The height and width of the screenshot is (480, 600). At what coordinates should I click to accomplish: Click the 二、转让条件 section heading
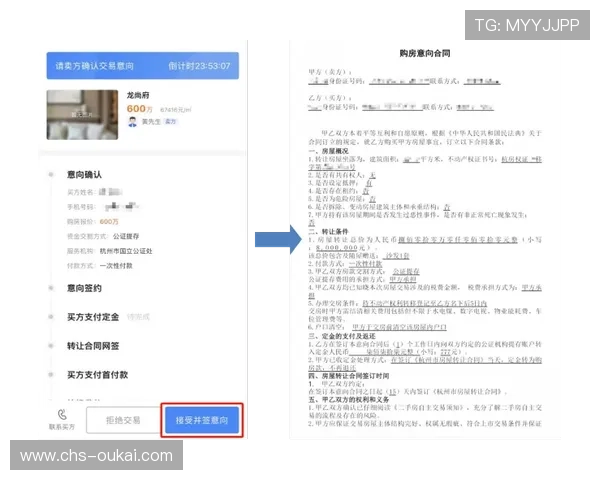point(328,232)
